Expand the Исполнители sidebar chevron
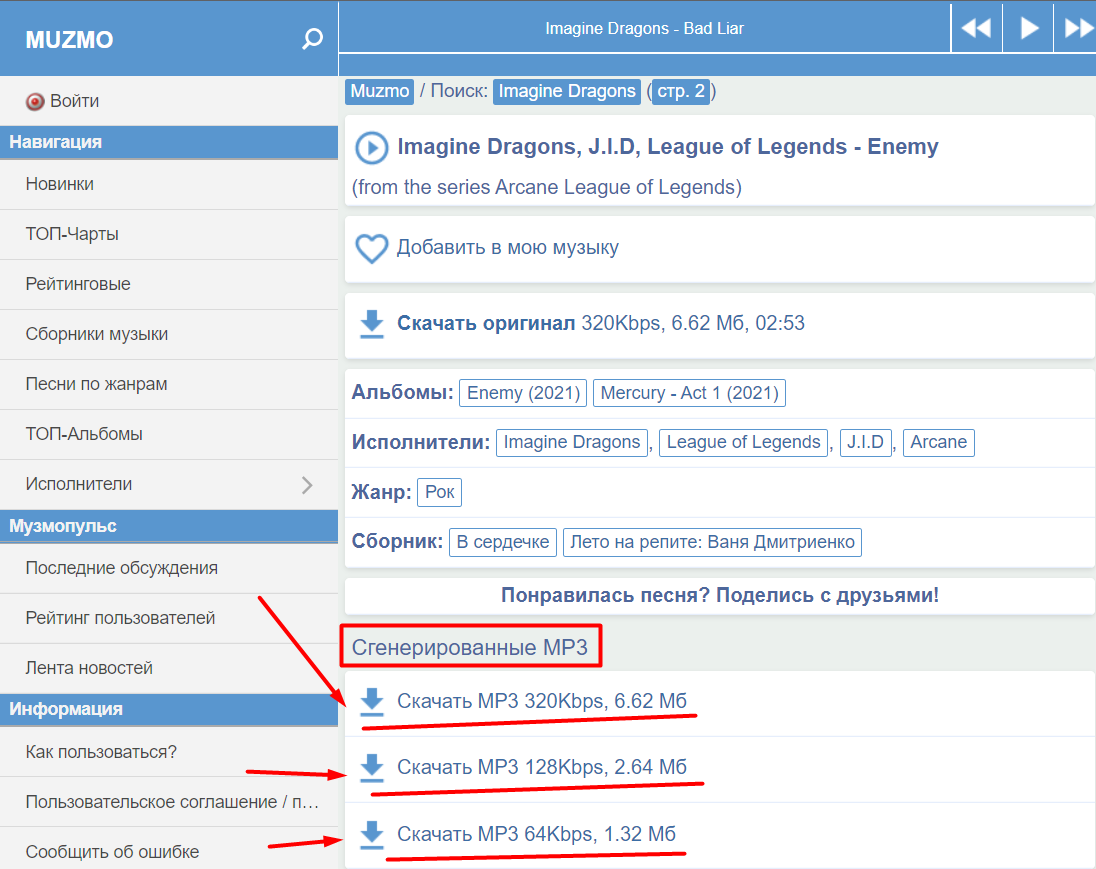 [x=307, y=485]
